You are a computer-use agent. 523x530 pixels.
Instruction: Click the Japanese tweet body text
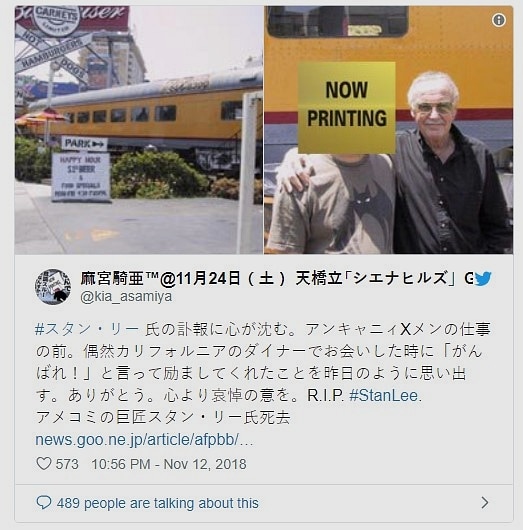(x=263, y=362)
